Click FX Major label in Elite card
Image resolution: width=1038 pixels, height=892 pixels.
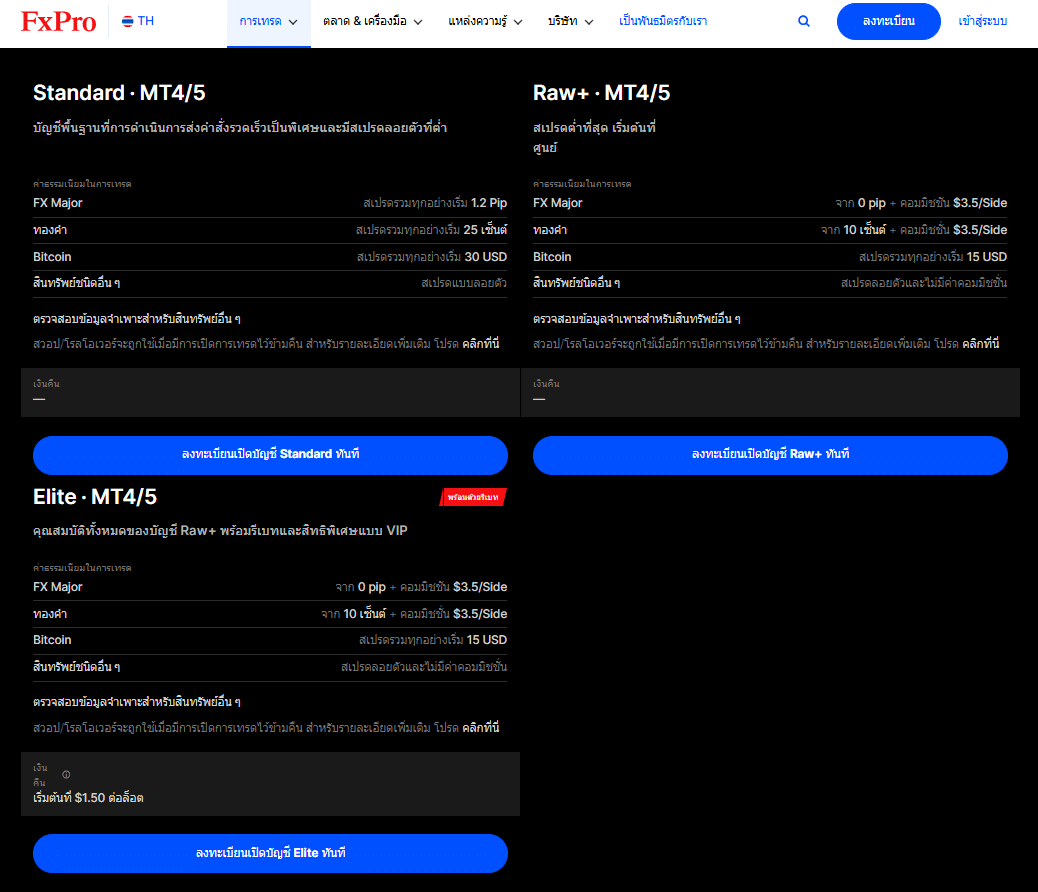[58, 587]
